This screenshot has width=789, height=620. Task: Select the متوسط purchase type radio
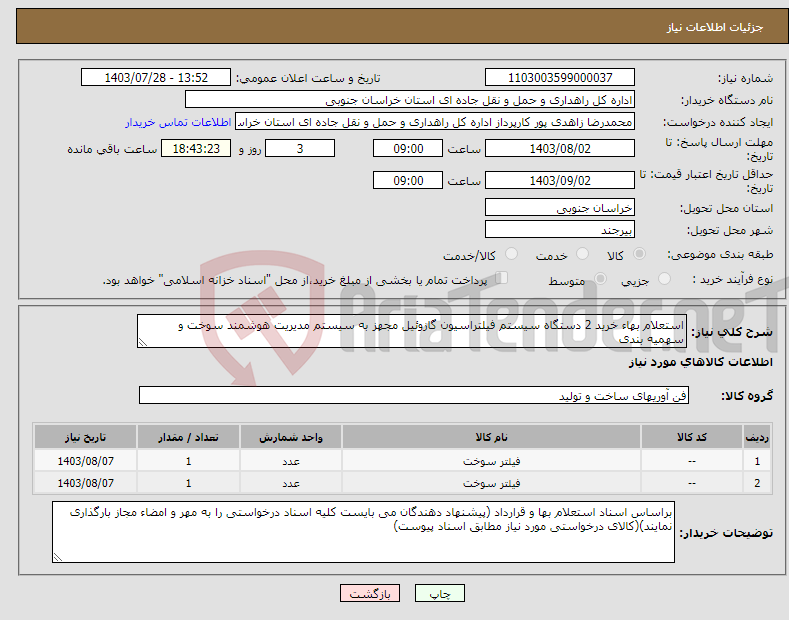click(600, 279)
